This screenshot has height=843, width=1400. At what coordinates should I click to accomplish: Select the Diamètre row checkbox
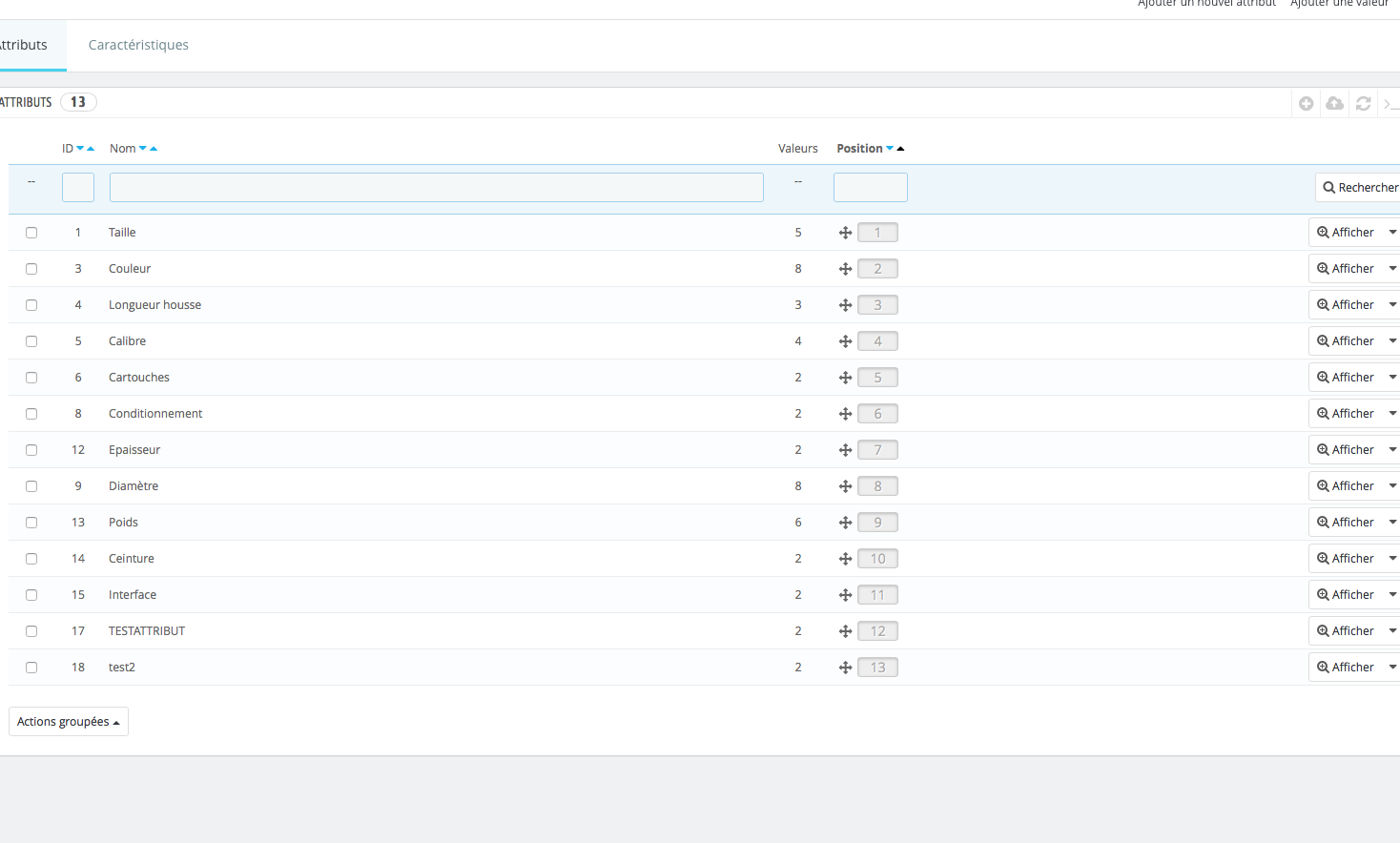pyautogui.click(x=31, y=486)
